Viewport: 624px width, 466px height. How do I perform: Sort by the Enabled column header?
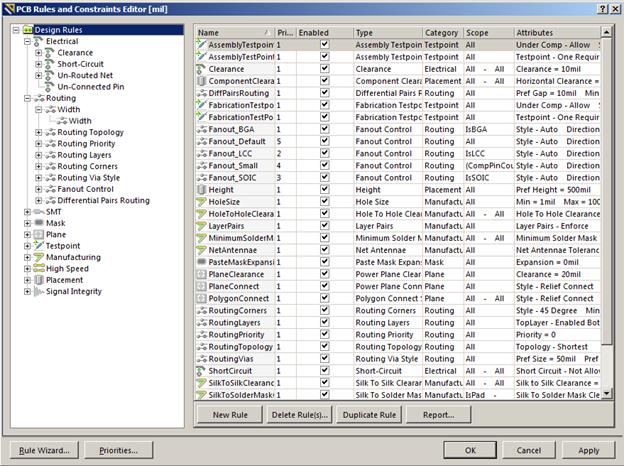click(325, 33)
